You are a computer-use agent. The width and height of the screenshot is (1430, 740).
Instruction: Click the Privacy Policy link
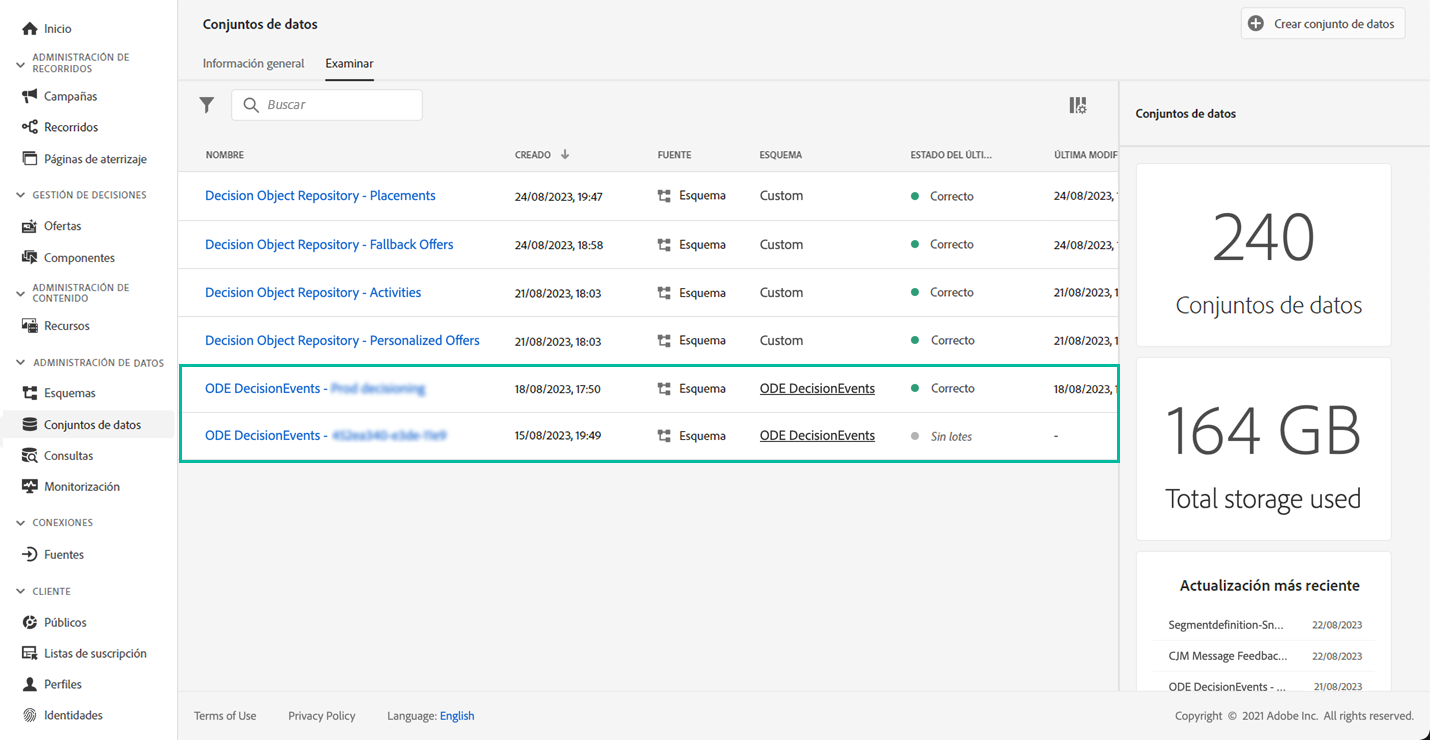point(322,716)
